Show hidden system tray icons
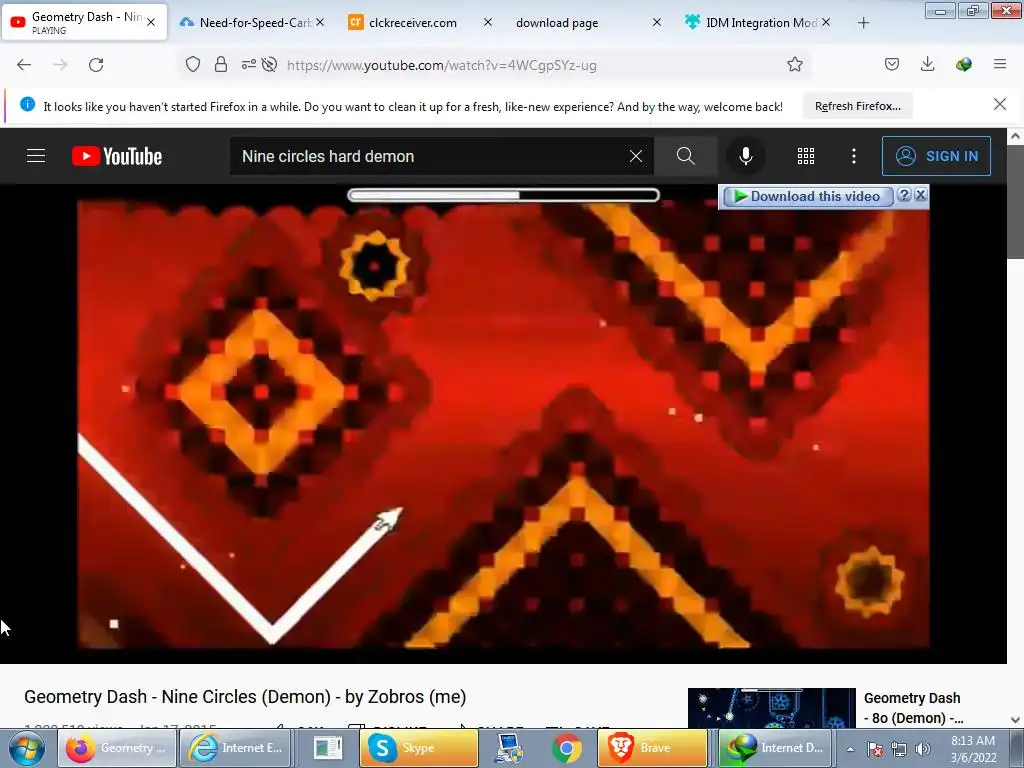This screenshot has height=768, width=1024. 850,749
